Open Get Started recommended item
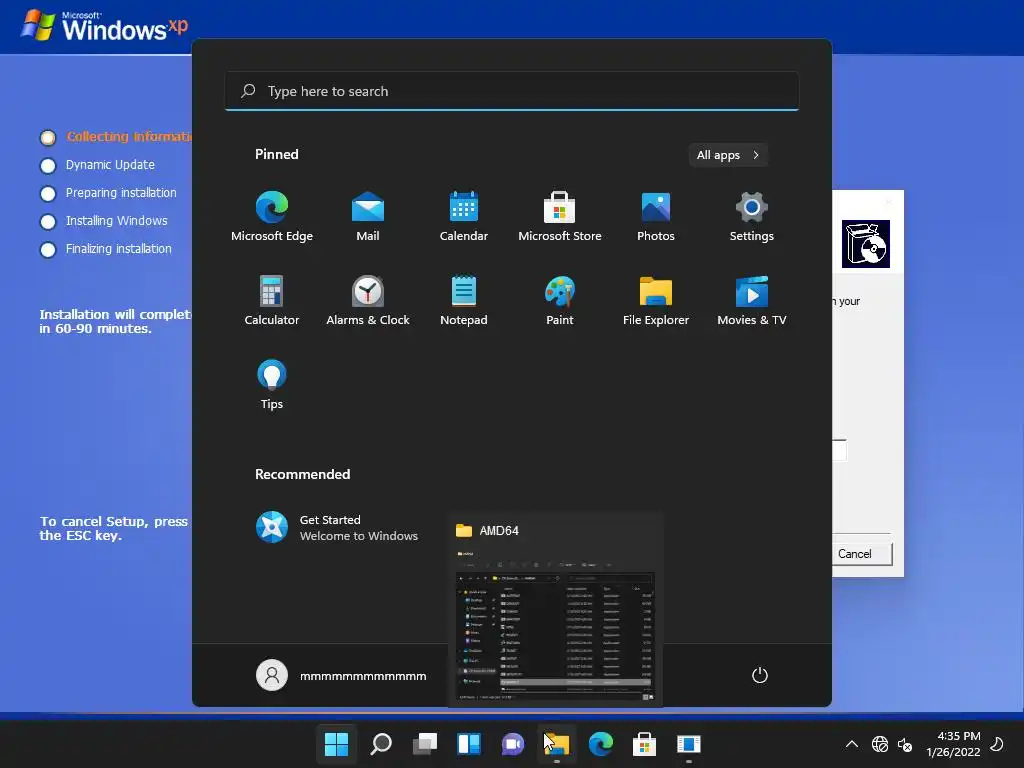This screenshot has height=768, width=1024. (x=338, y=528)
